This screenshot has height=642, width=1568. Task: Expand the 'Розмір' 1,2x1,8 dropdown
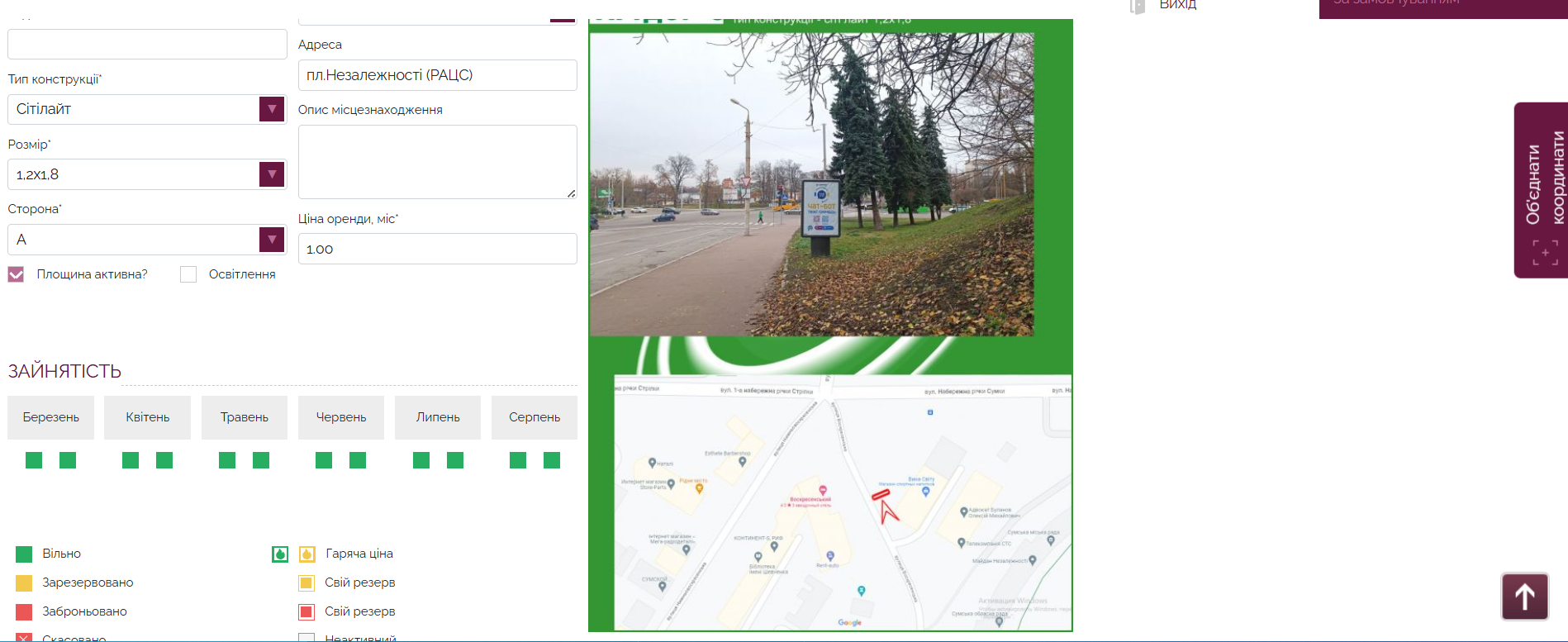pos(147,174)
